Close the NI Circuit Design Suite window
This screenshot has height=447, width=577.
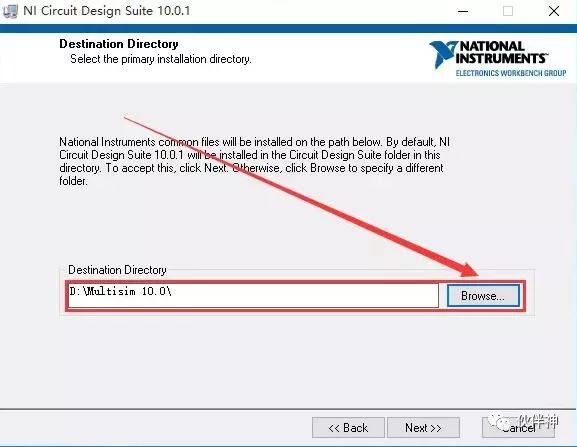coord(554,11)
